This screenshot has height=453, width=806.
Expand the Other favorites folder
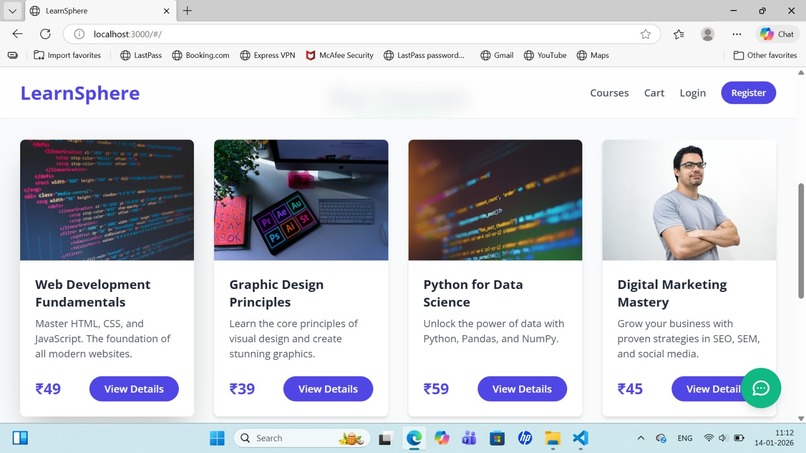coord(765,55)
